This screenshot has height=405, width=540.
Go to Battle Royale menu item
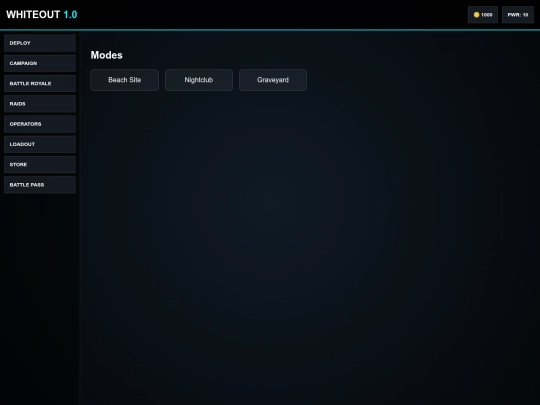coord(40,83)
